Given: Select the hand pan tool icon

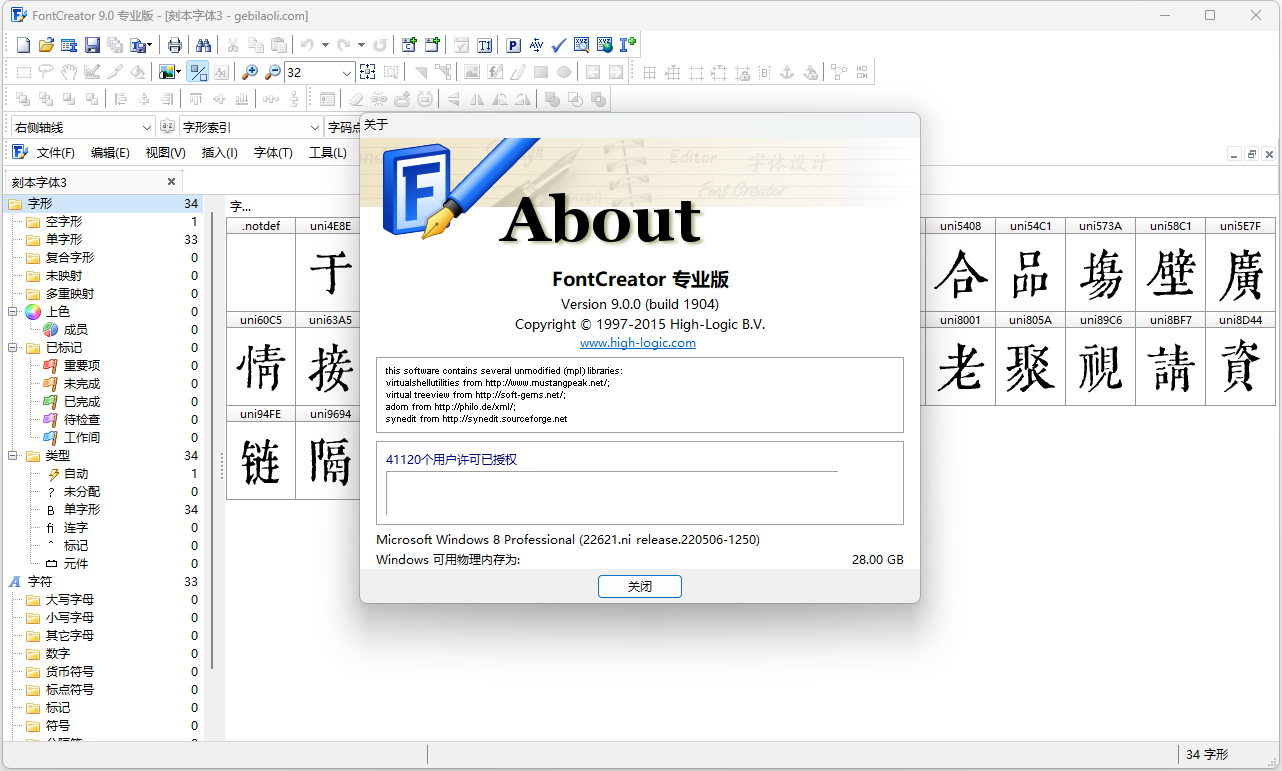Looking at the screenshot, I should pos(69,72).
